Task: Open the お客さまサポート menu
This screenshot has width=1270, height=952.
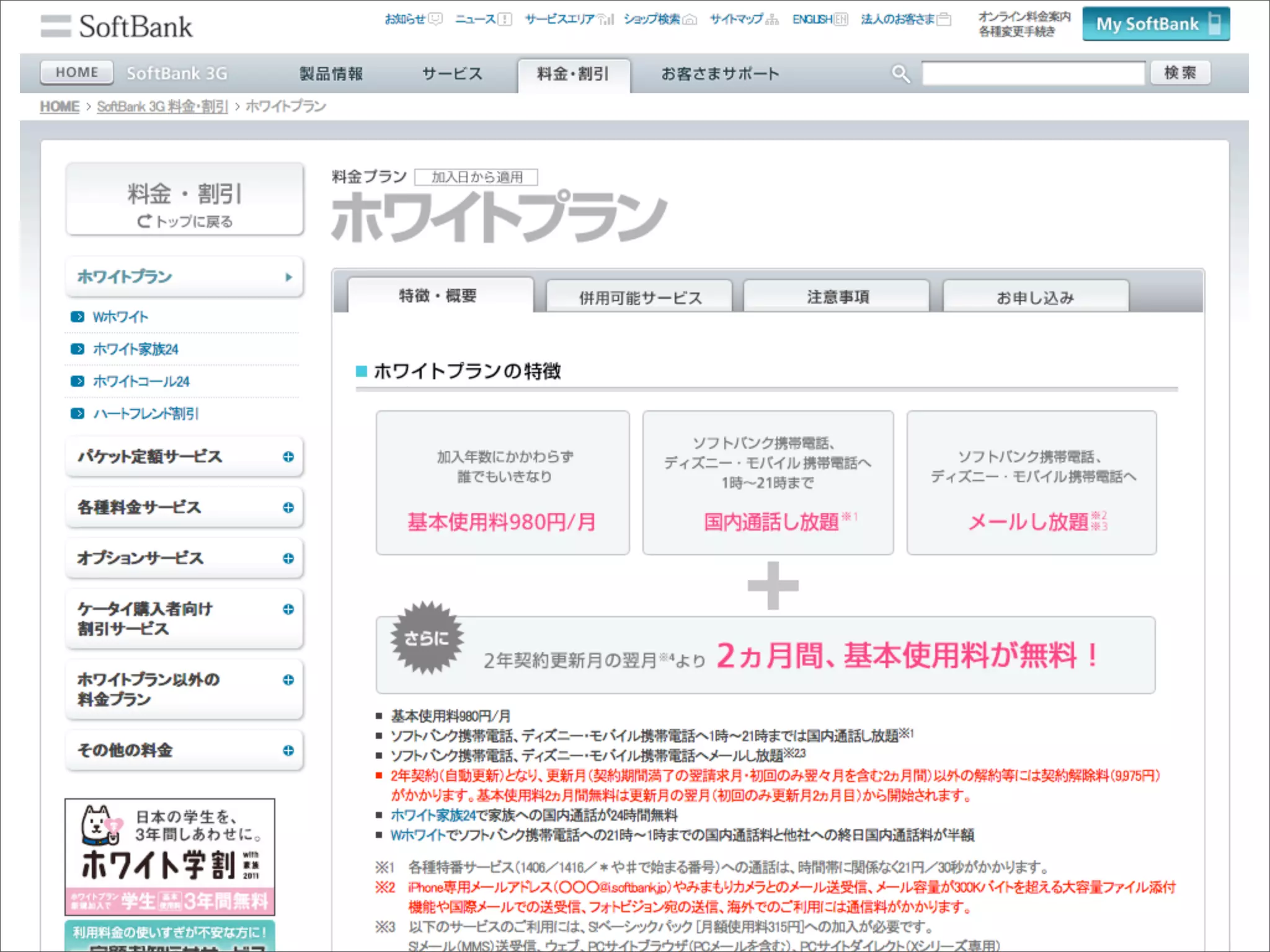Action: (719, 74)
